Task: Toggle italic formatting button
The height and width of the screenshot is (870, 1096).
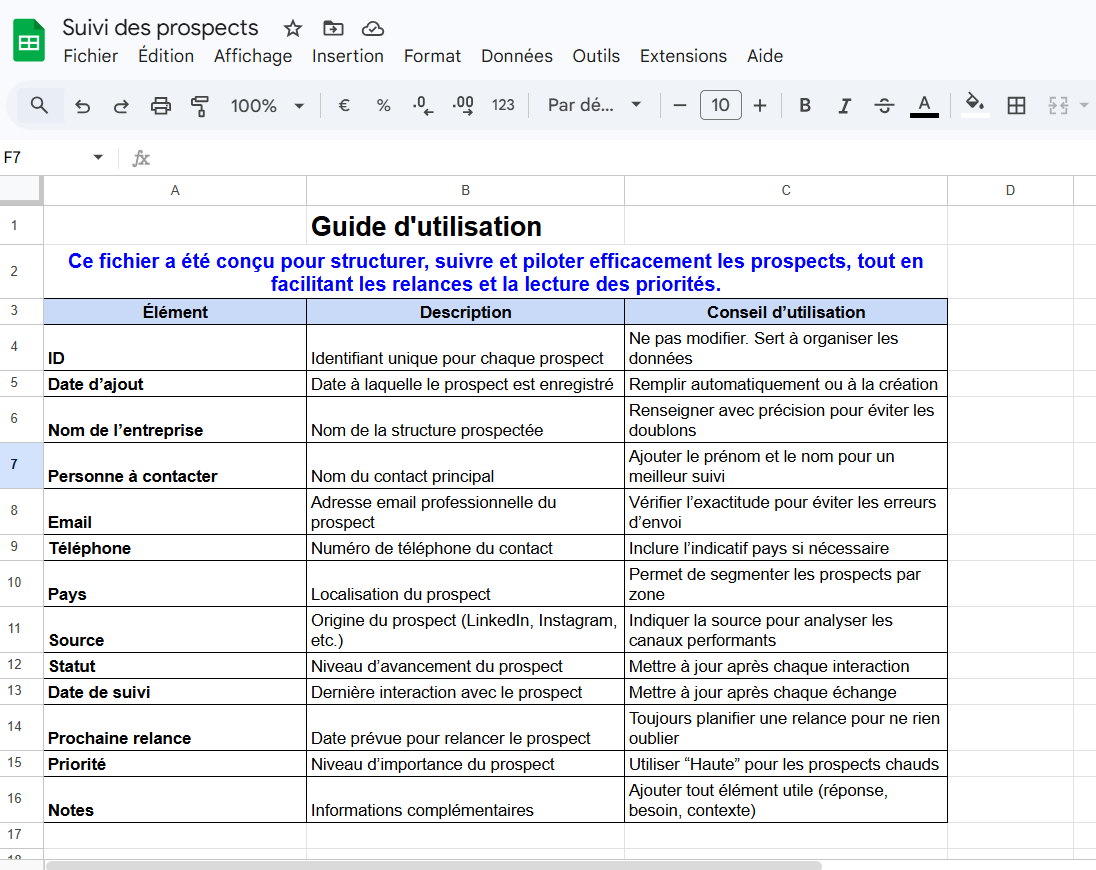Action: point(845,106)
